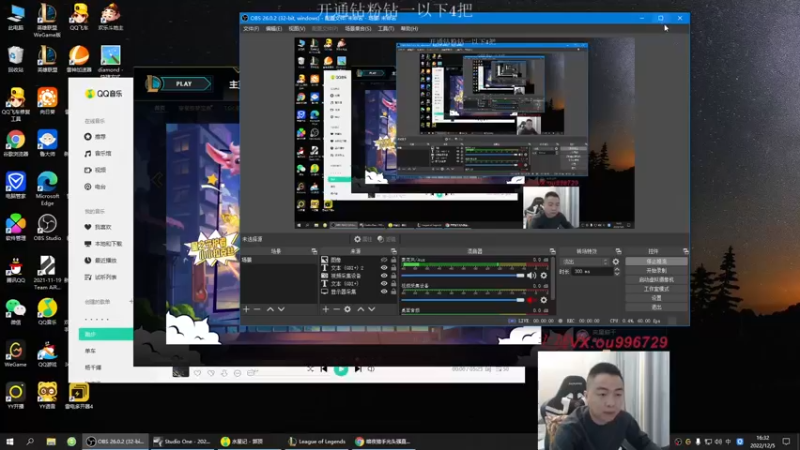This screenshot has width=800, height=450.
Task: Toggle visibility of 视频采集设备 source
Action: (x=384, y=276)
